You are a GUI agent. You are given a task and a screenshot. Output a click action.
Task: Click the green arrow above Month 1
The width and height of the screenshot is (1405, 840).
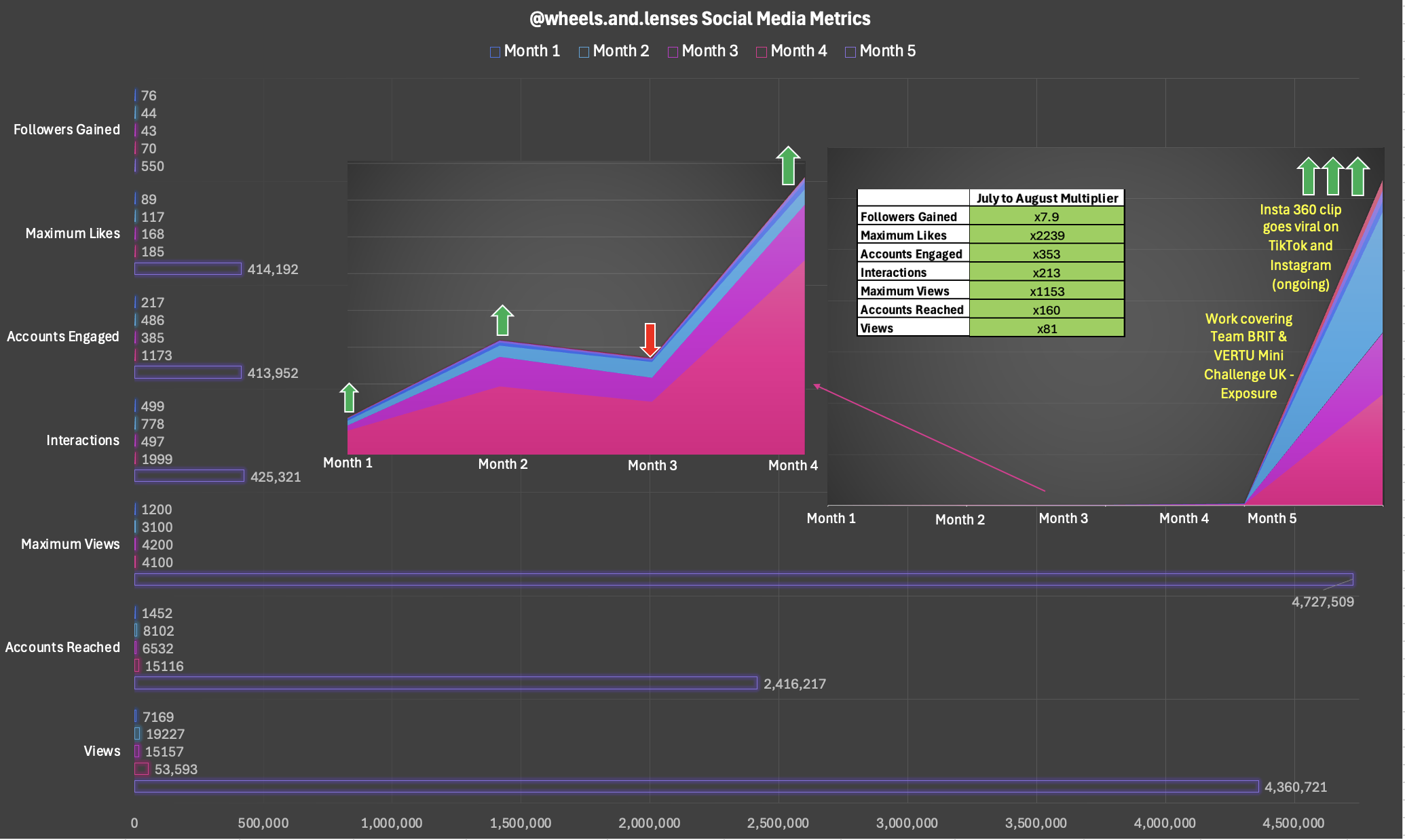click(x=349, y=398)
